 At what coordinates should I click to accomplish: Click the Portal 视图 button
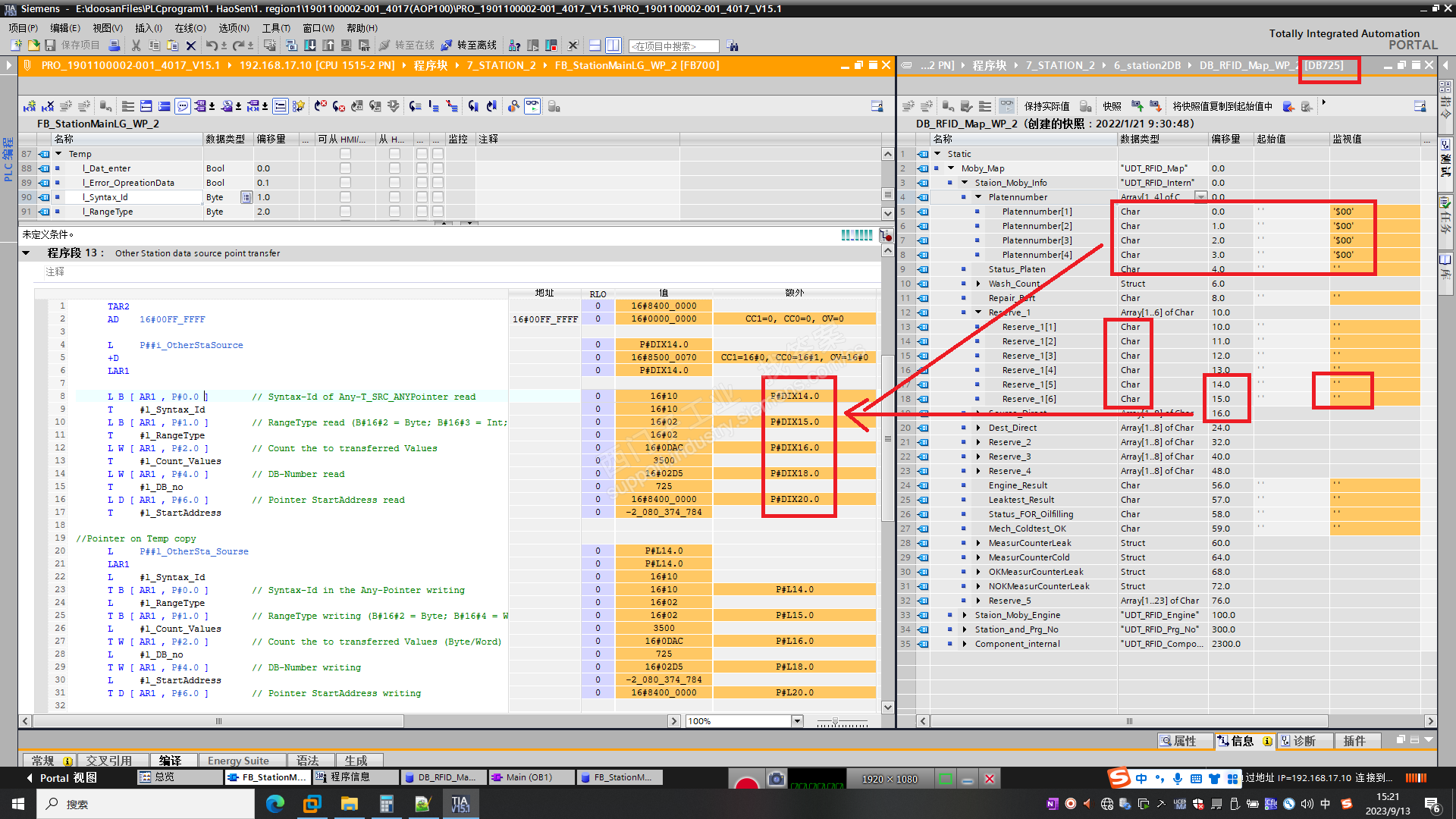[62, 777]
